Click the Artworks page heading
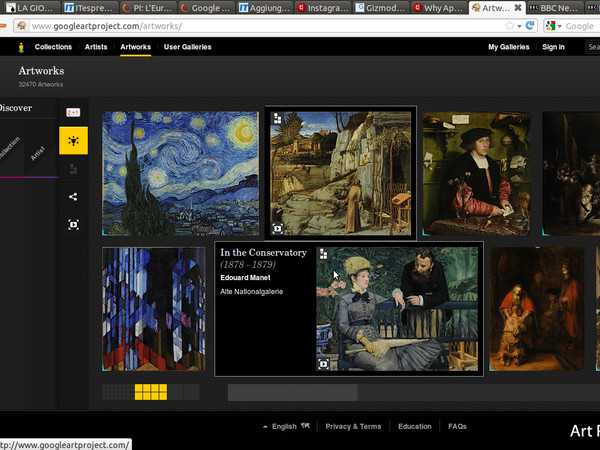 click(x=41, y=71)
